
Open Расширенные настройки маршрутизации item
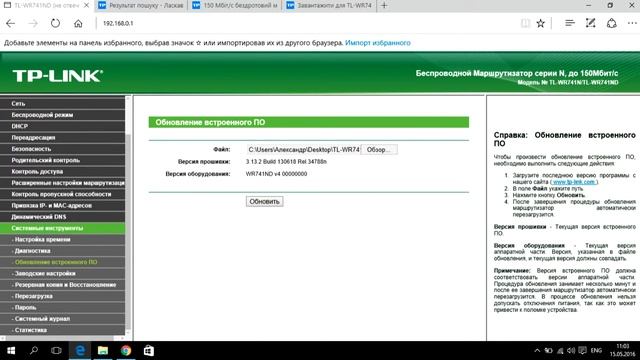[62, 183]
